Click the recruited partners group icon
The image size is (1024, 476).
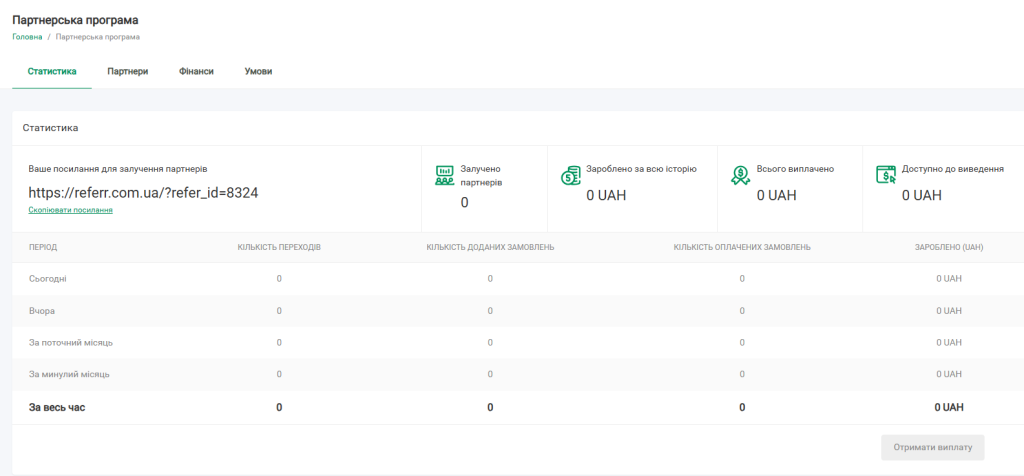(445, 176)
